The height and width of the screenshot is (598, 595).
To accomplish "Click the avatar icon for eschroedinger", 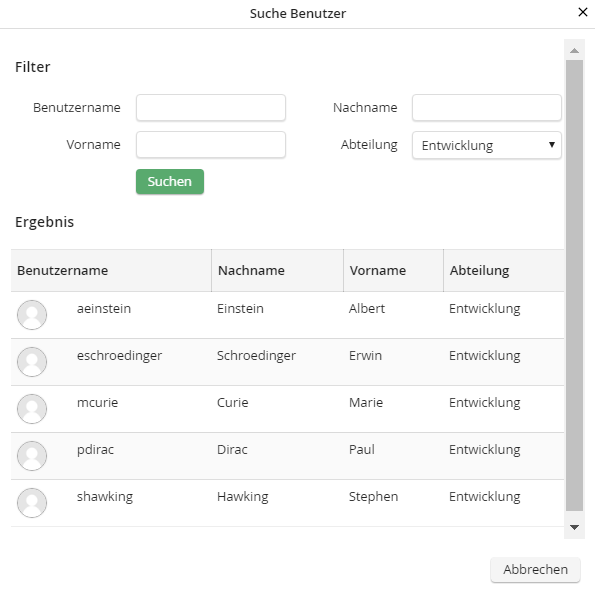I will 32,362.
